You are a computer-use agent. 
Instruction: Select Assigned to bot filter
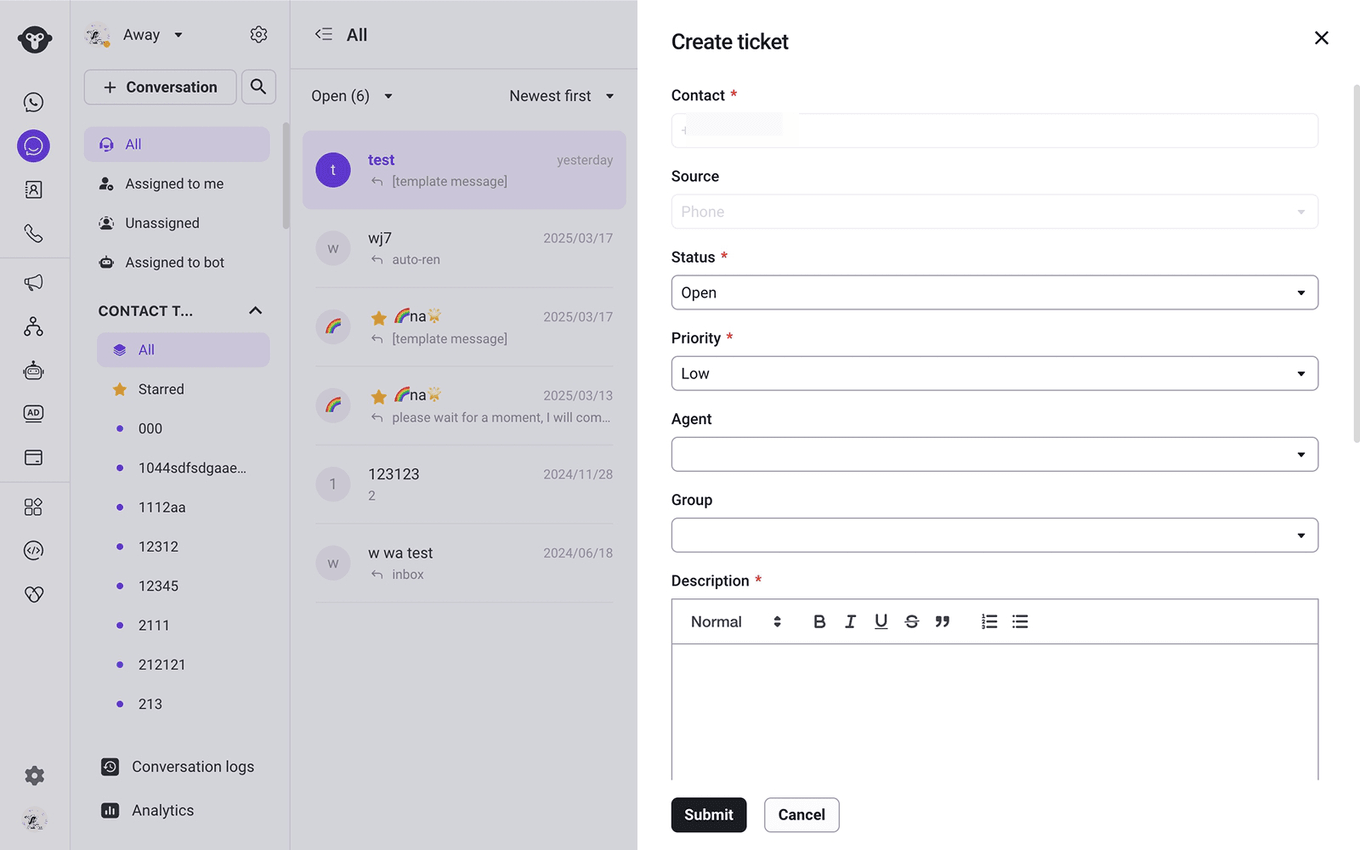(x=177, y=263)
